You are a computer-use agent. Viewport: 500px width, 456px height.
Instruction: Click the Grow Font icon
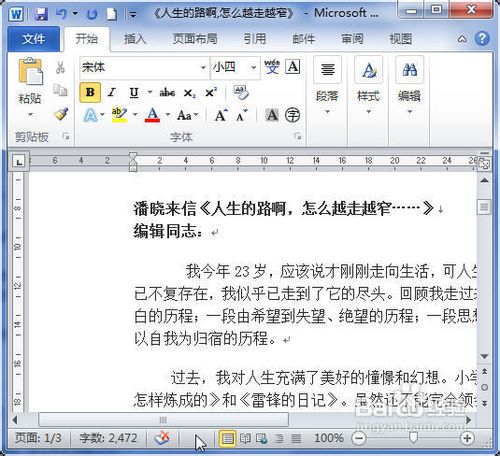[x=221, y=115]
